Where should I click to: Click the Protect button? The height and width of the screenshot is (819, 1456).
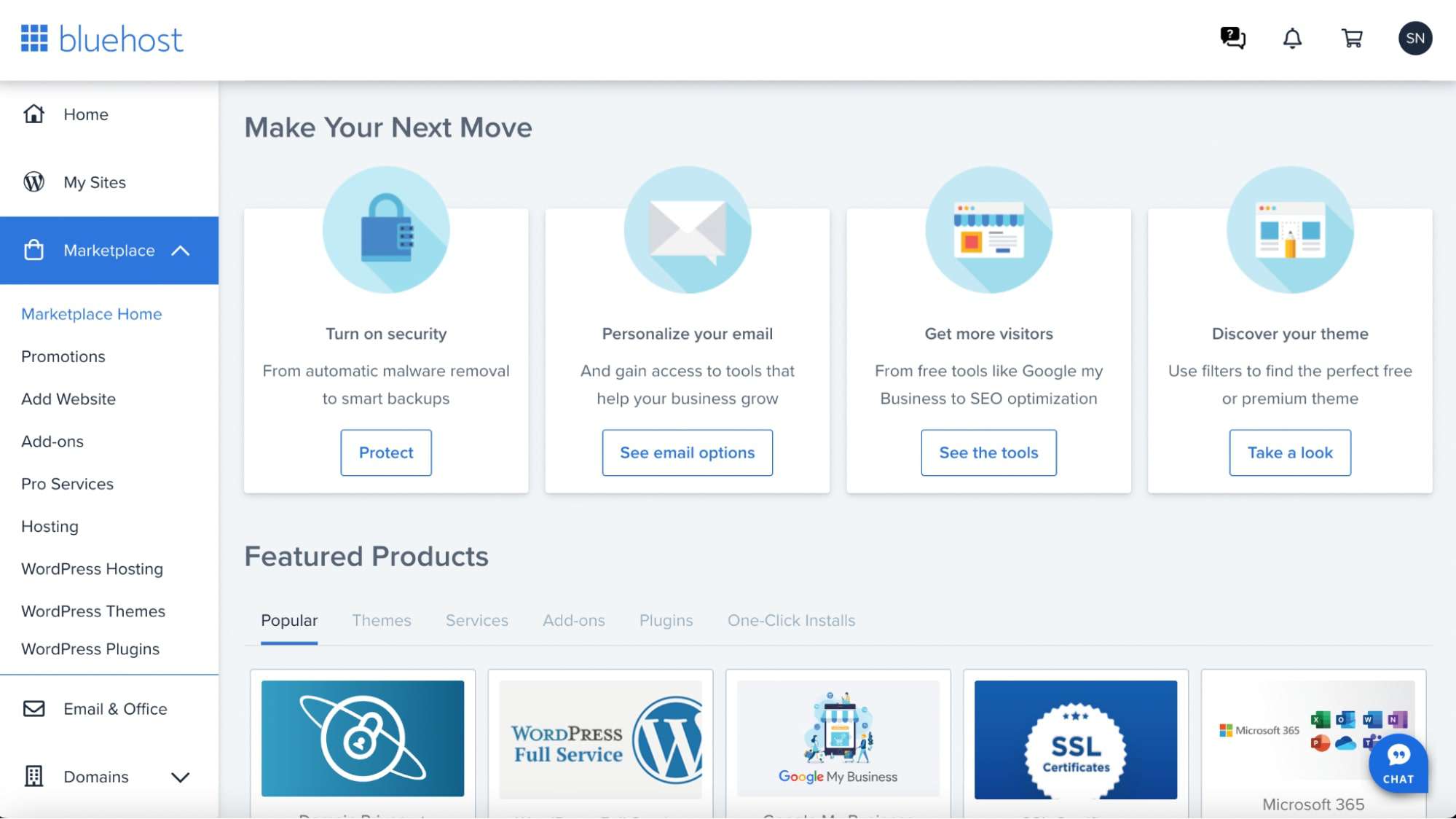pyautogui.click(x=386, y=452)
